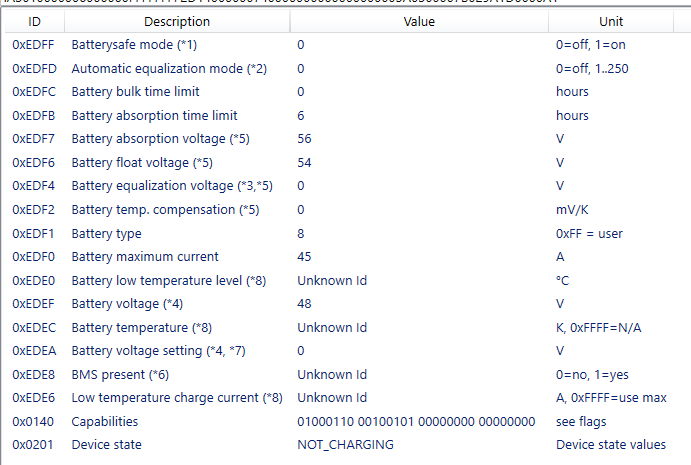Select the Low temperature charge current row
The width and height of the screenshot is (691, 465).
(x=177, y=398)
